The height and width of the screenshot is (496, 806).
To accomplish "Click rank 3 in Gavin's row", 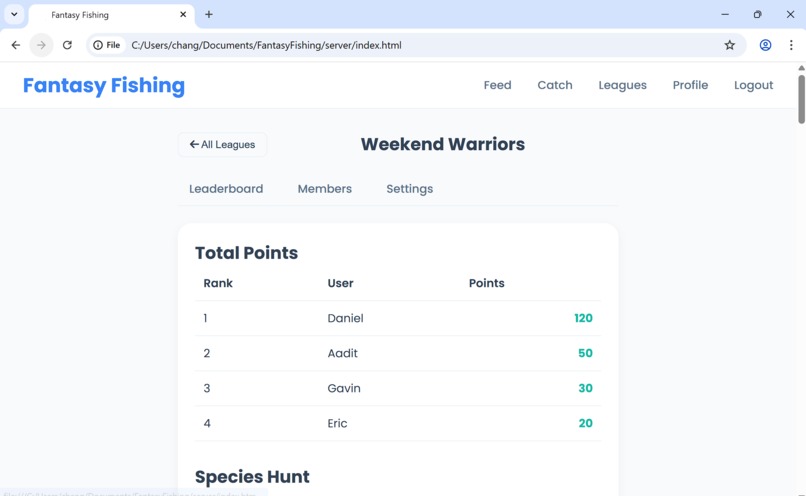I will coord(207,388).
